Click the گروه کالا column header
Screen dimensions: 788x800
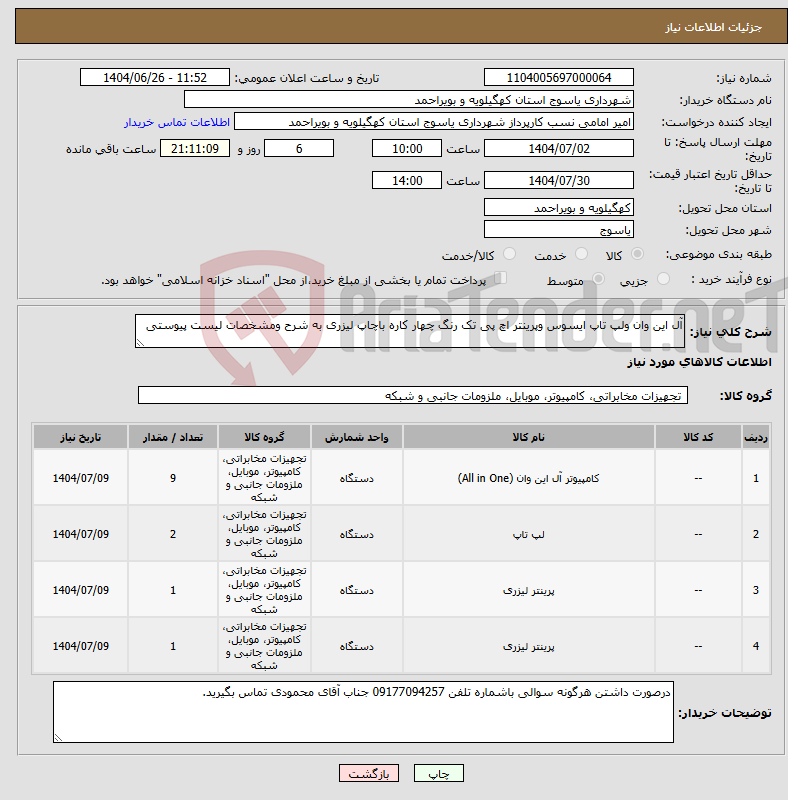click(264, 437)
